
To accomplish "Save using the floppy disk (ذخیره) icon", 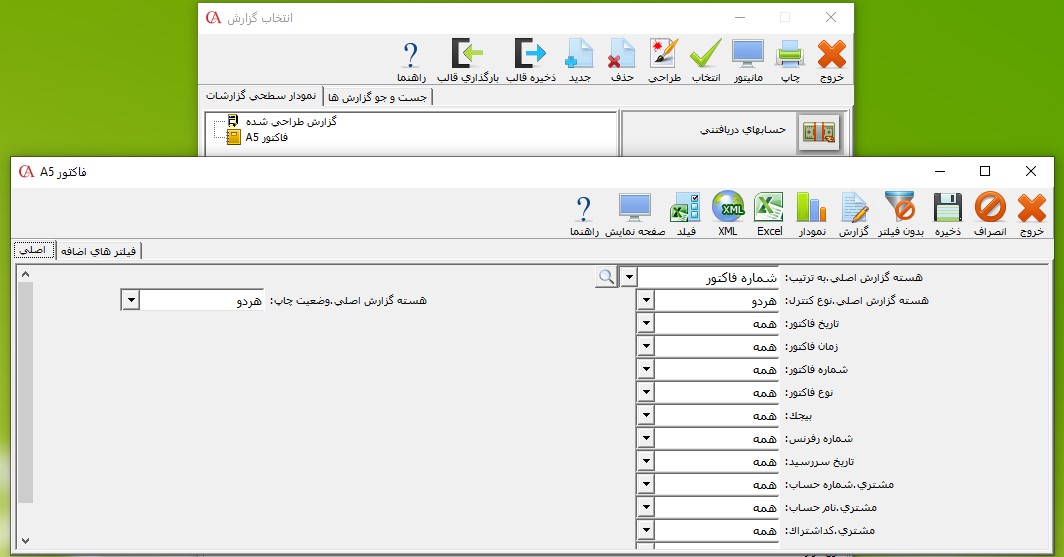I will coord(947,213).
